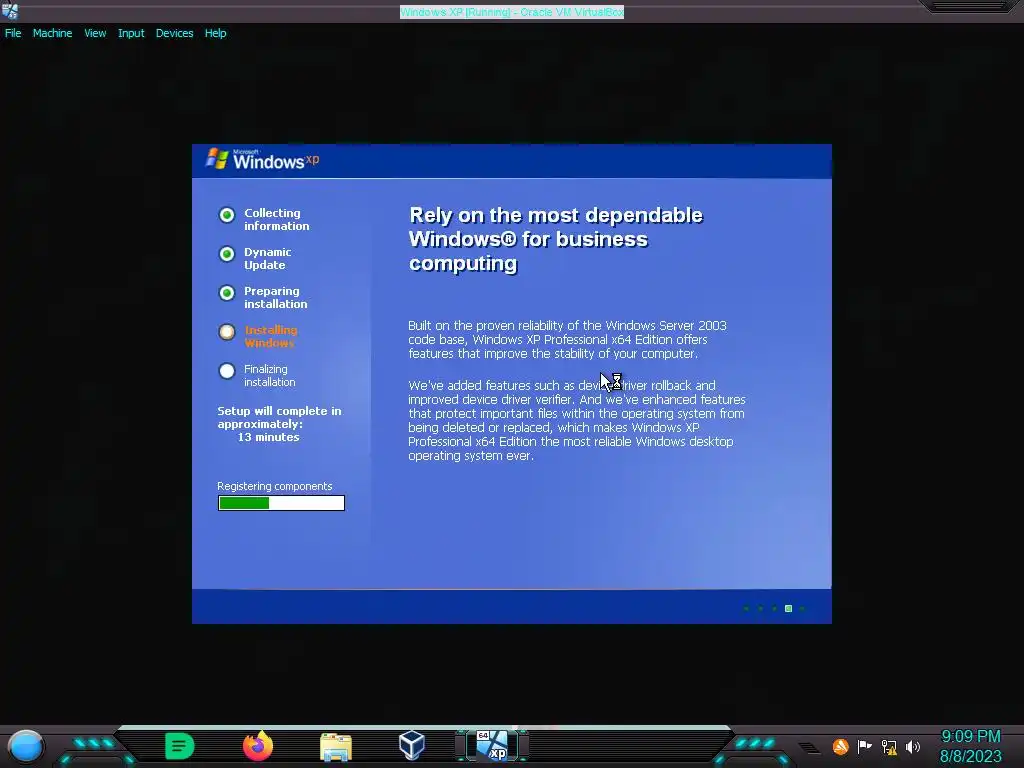Click the 'Finalizing installation' step label
The width and height of the screenshot is (1024, 768).
tap(269, 376)
